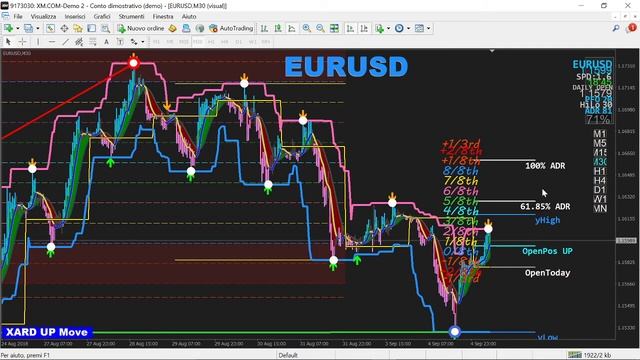Open the red notifications alert icon
The image size is (640, 360).
tap(632, 28)
